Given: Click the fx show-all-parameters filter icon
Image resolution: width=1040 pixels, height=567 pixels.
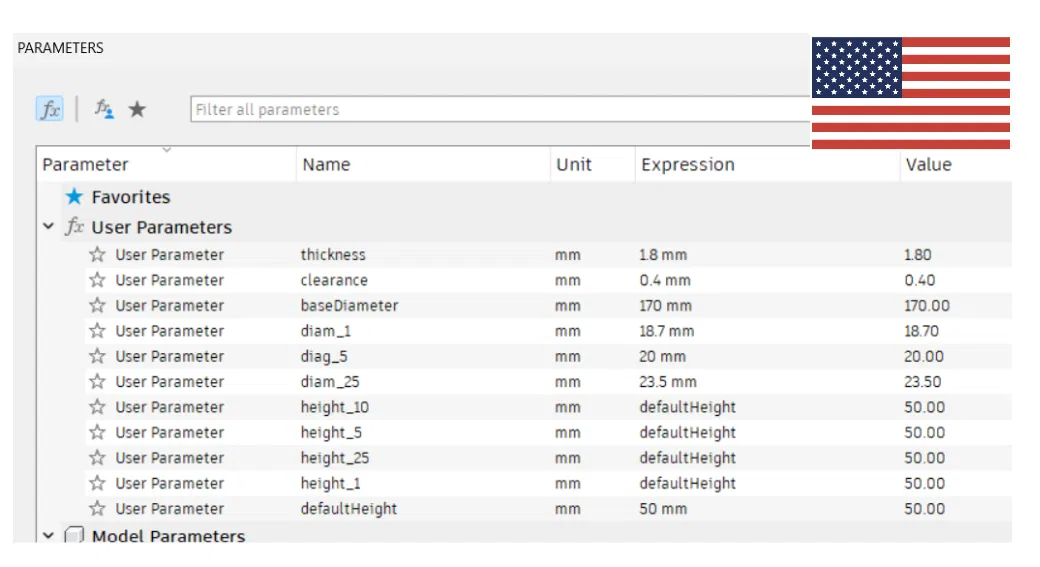Looking at the screenshot, I should click(x=50, y=110).
